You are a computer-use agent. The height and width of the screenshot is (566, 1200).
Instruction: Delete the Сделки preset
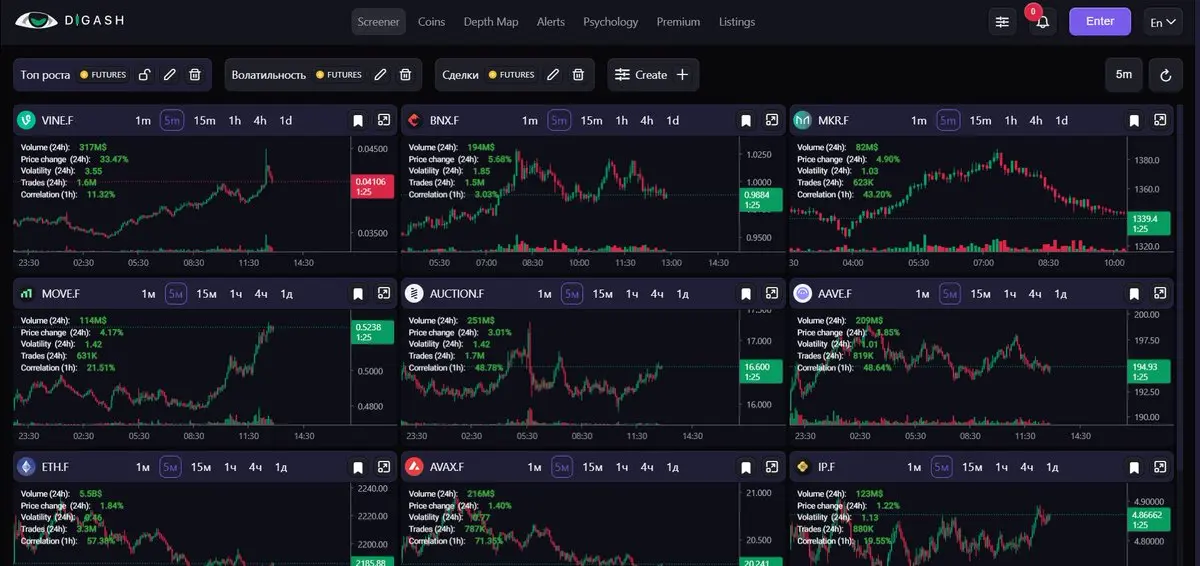[578, 75]
